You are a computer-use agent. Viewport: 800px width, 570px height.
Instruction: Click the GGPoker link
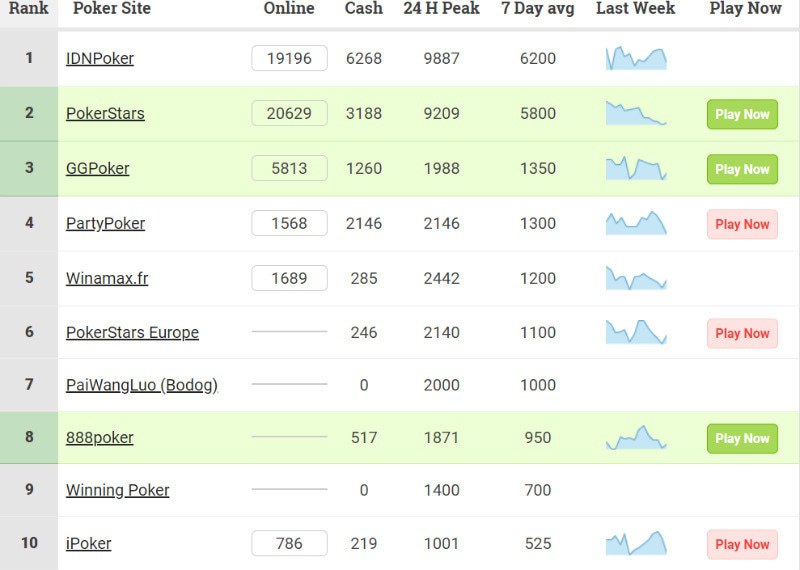[x=98, y=169]
